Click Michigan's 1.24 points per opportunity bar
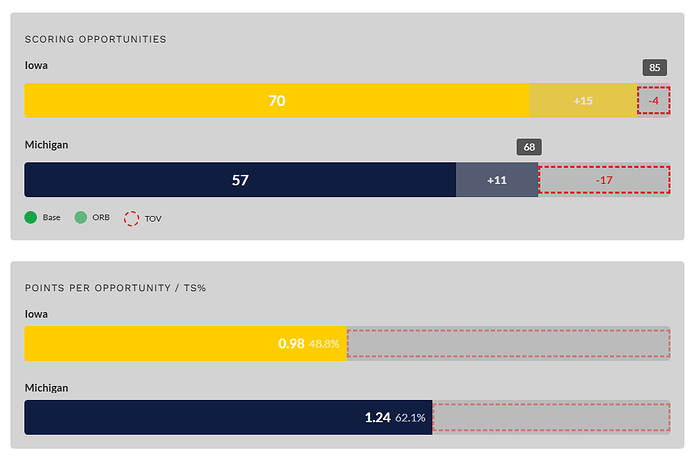Viewport: 690px width, 463px height. coord(228,417)
